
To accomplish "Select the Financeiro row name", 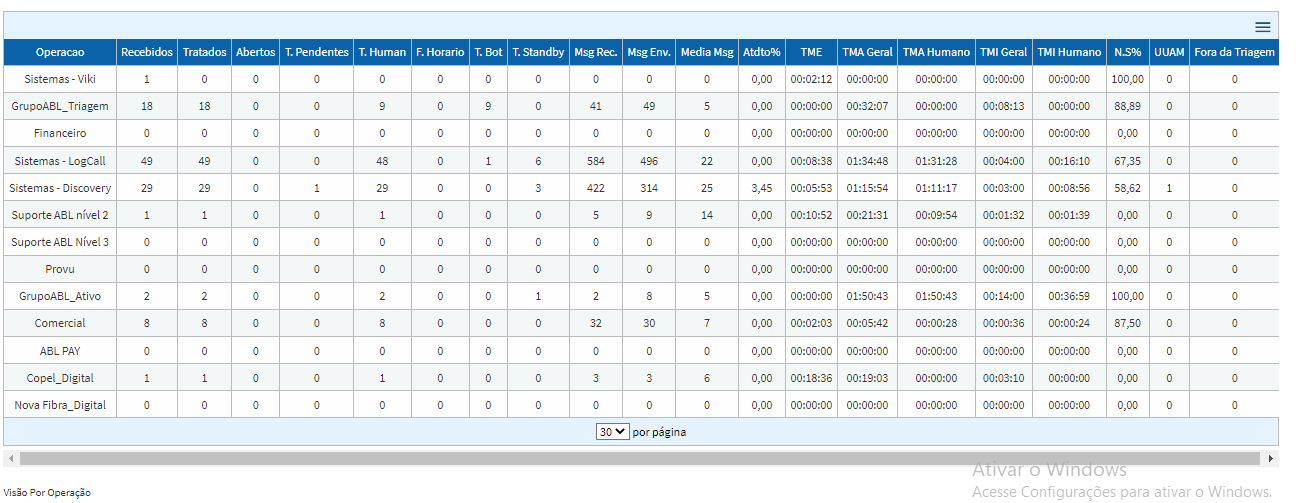I will [60, 133].
